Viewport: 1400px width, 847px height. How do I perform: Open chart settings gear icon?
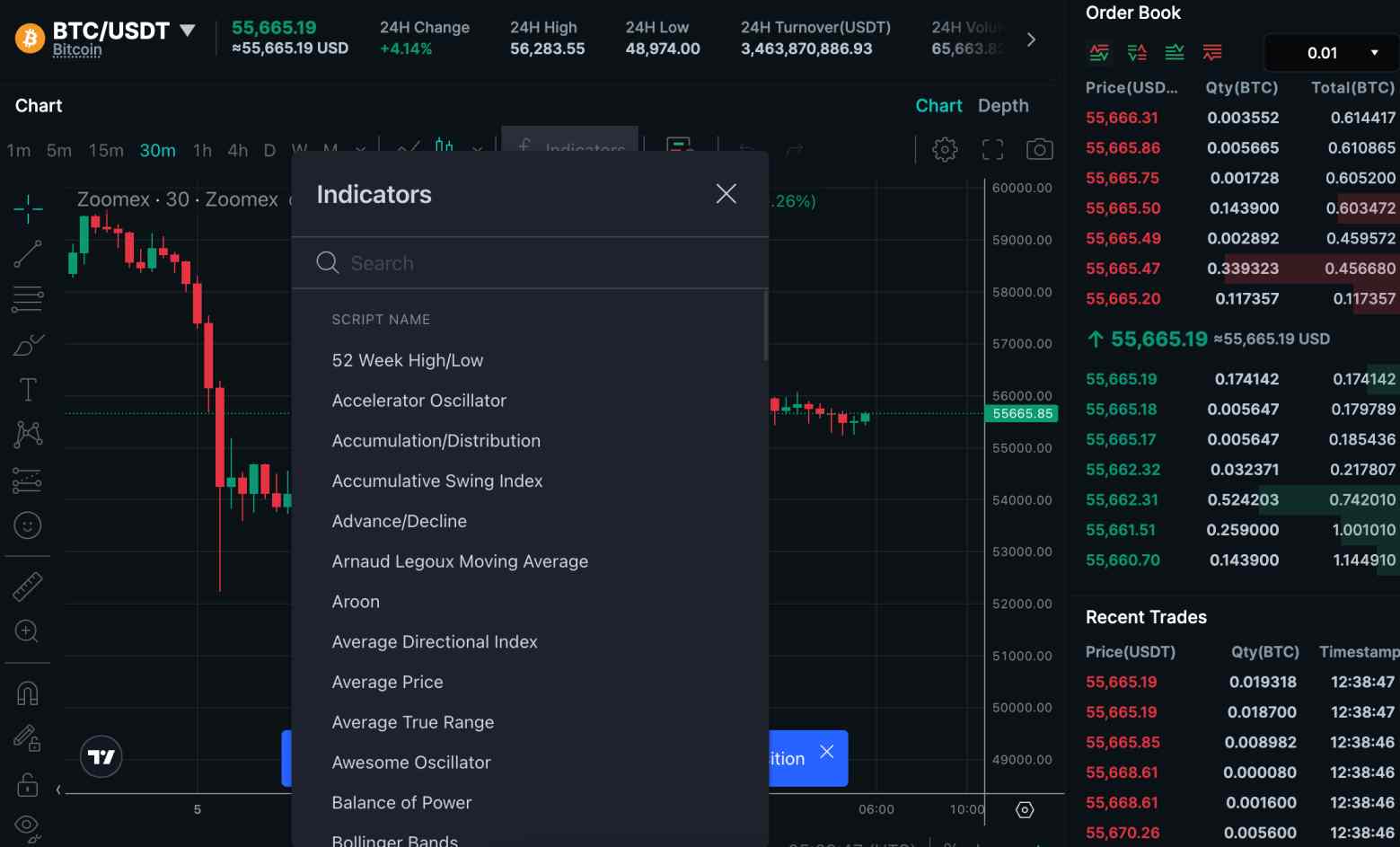point(945,149)
